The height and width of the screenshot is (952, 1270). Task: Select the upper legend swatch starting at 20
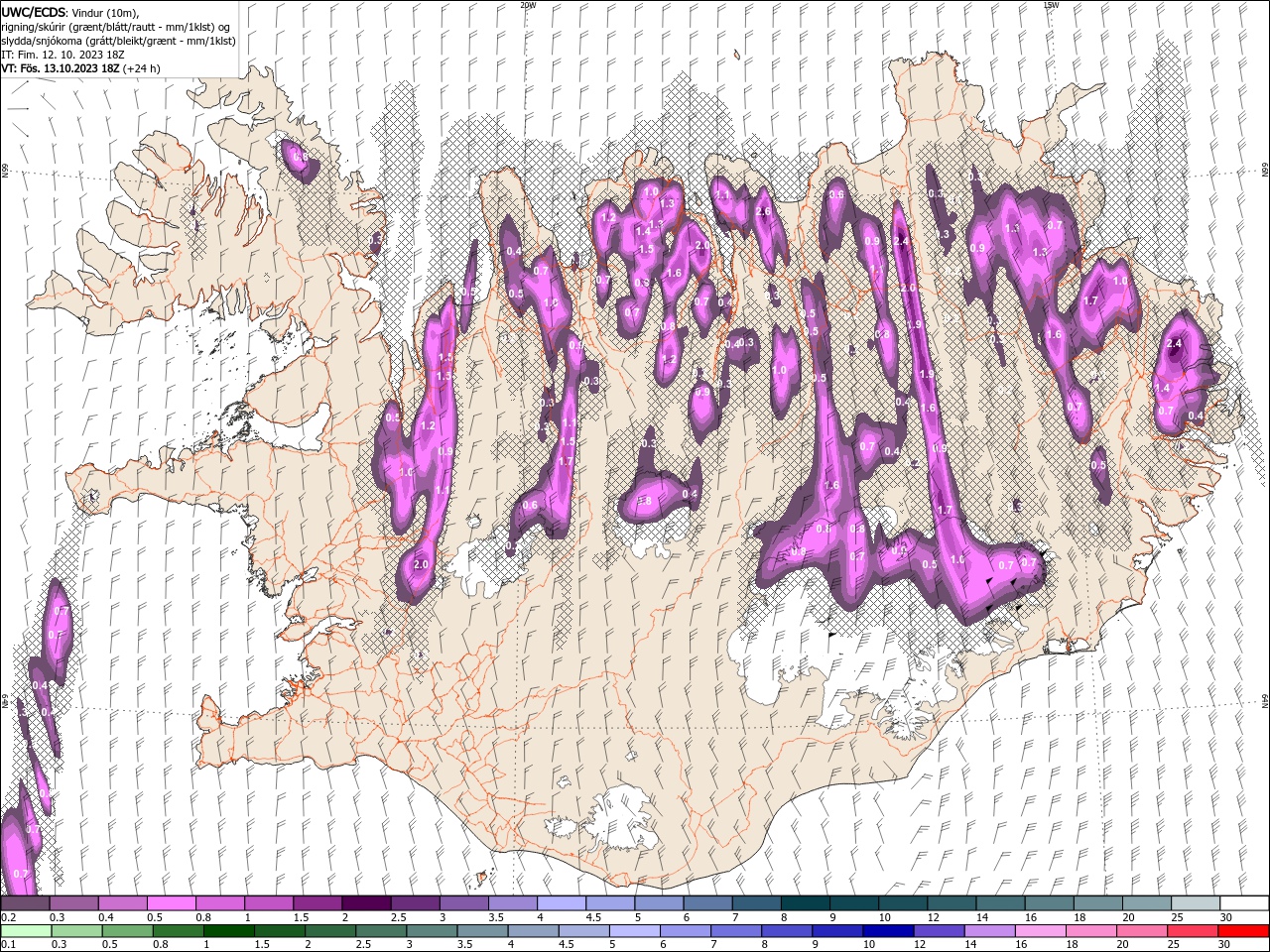(1147, 903)
